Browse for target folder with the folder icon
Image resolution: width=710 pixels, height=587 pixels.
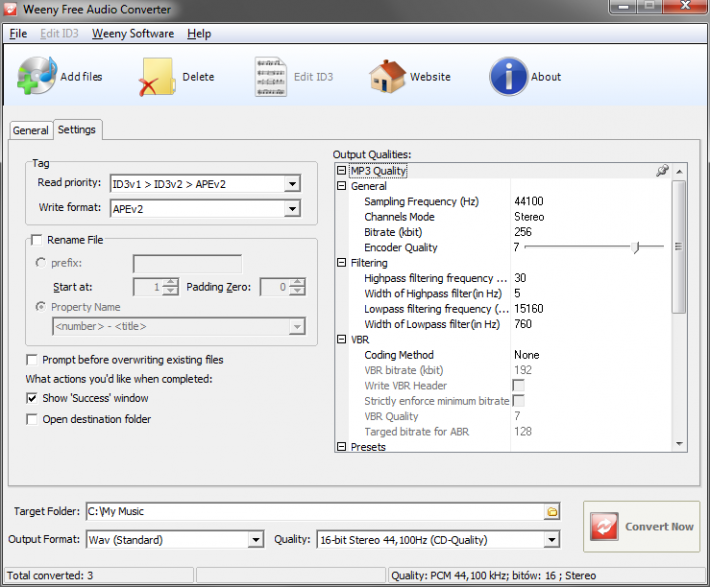(x=552, y=512)
